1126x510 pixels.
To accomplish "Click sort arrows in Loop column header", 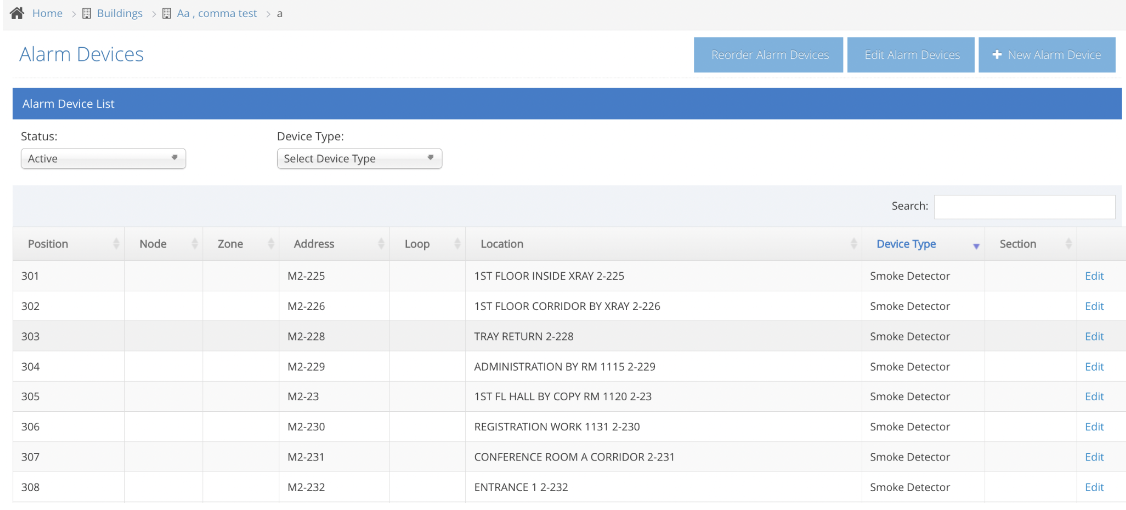I will 457,244.
